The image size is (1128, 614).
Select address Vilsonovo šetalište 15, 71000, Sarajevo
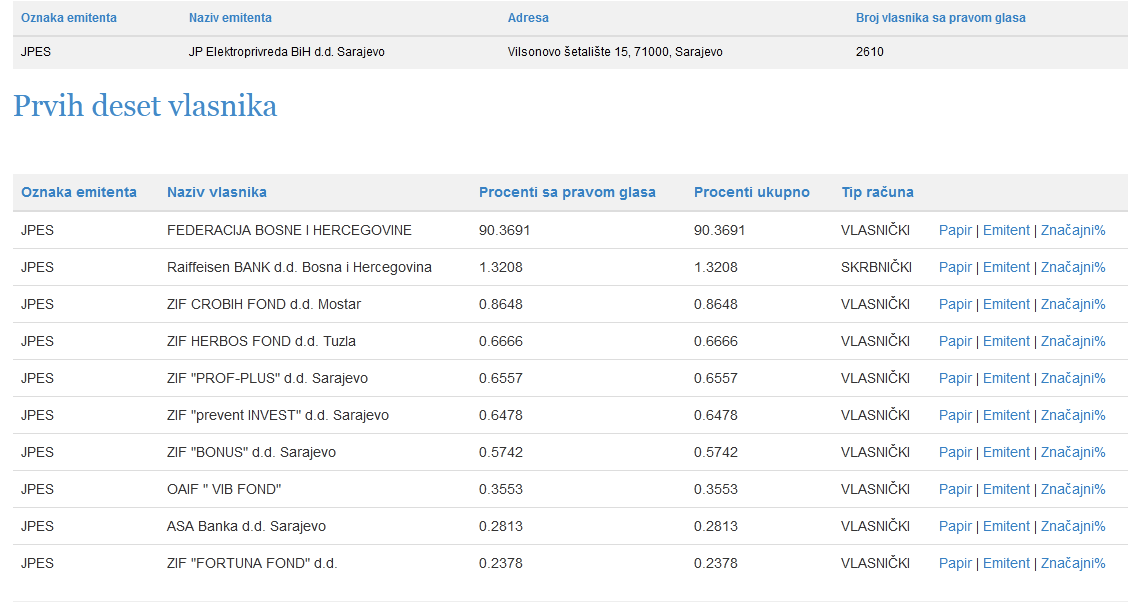pos(615,52)
